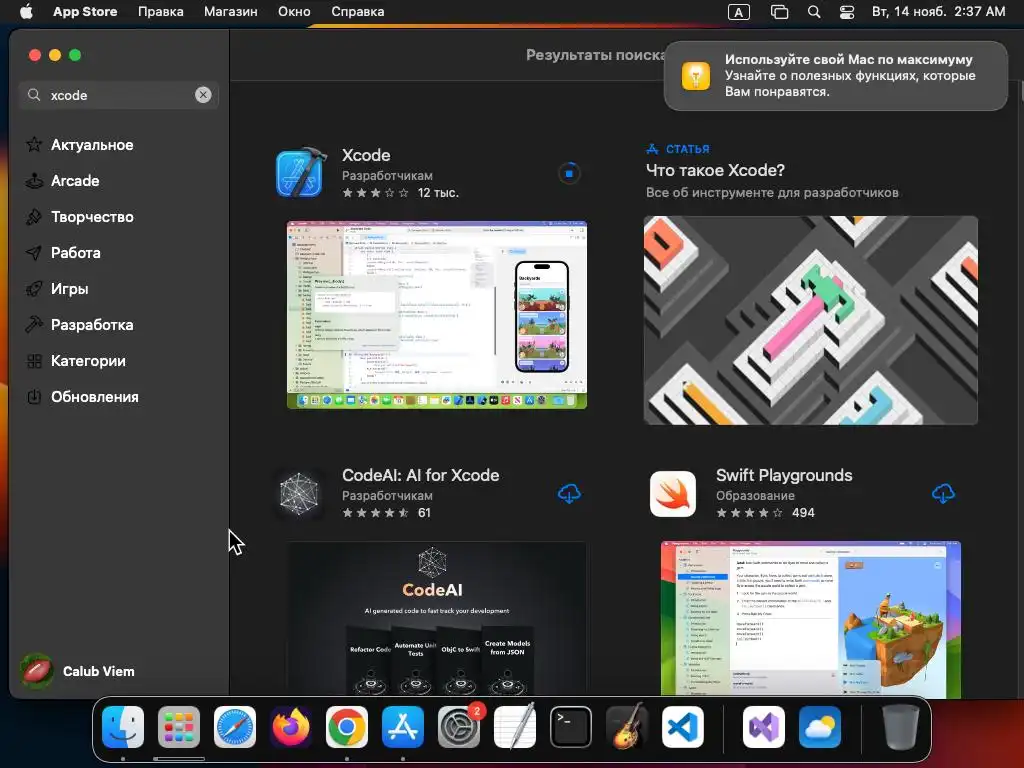
Task: Open the Swift Playgrounds title
Action: click(784, 475)
